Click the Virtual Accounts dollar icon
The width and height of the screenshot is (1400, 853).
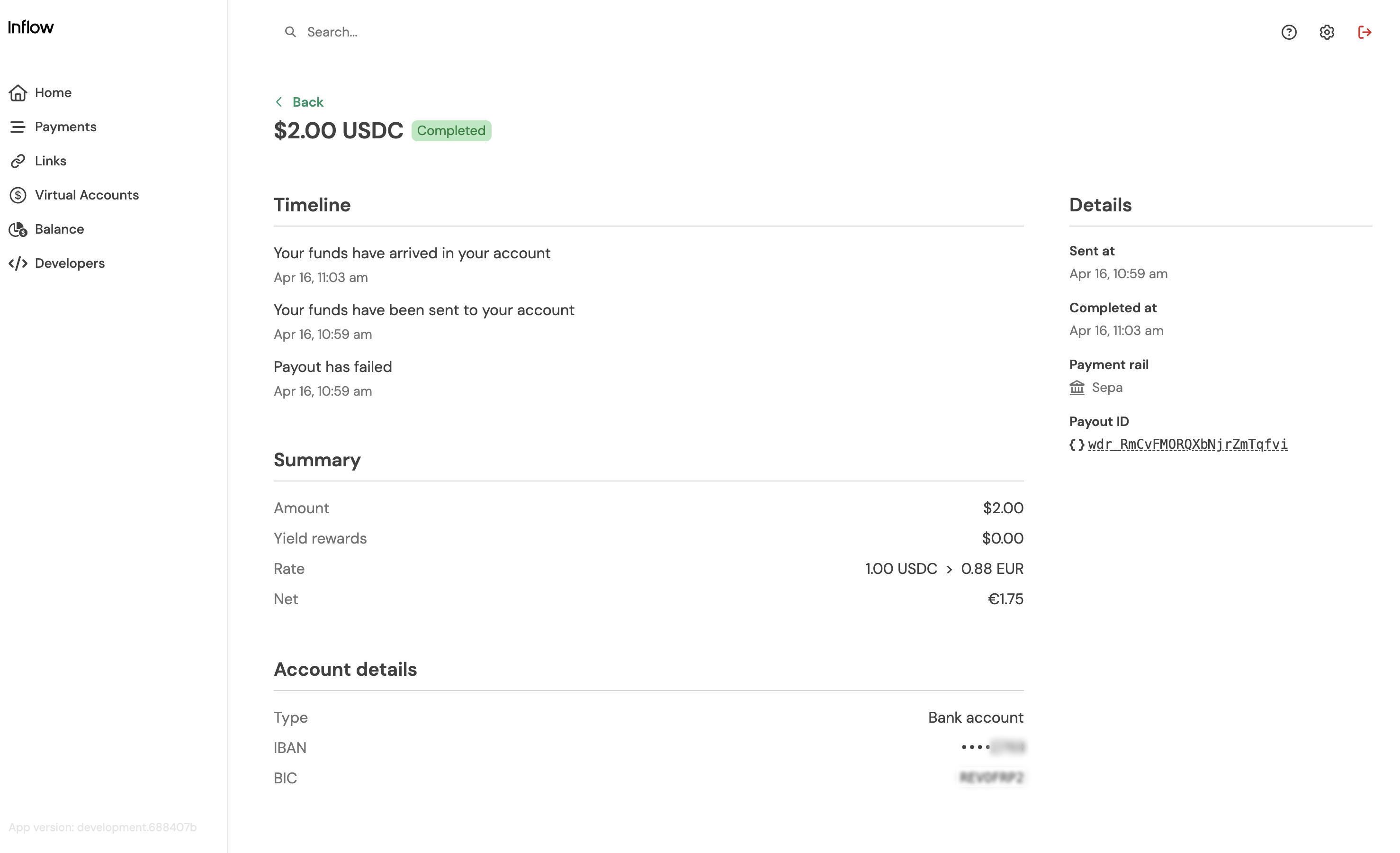18,195
